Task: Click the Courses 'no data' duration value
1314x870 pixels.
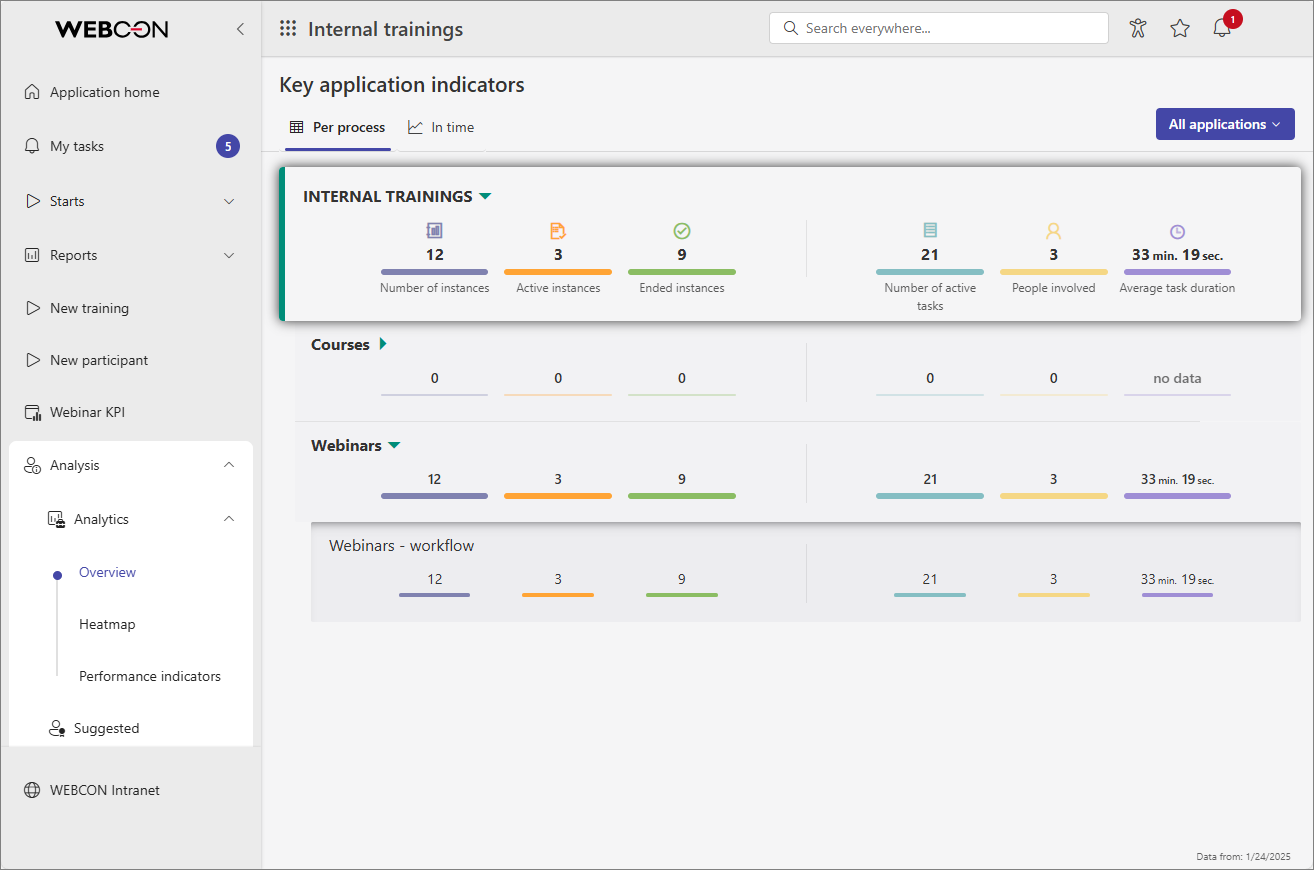Action: 1177,379
